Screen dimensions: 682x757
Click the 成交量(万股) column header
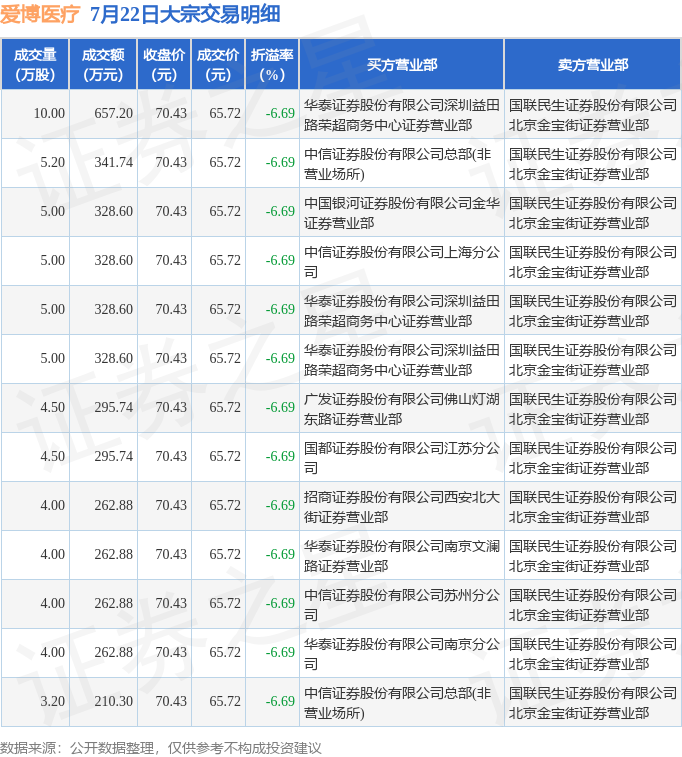[35, 64]
